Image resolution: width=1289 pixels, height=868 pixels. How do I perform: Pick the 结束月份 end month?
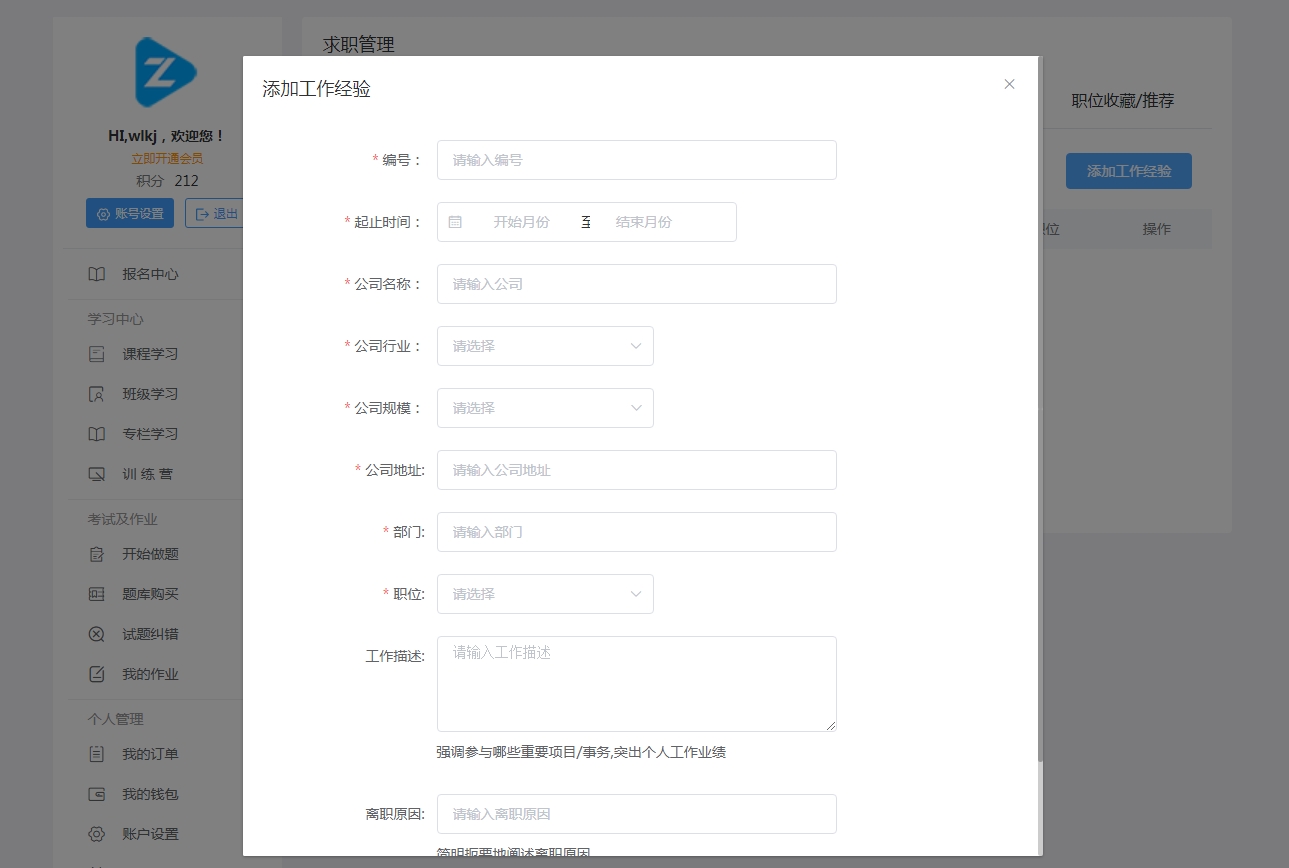pyautogui.click(x=643, y=222)
